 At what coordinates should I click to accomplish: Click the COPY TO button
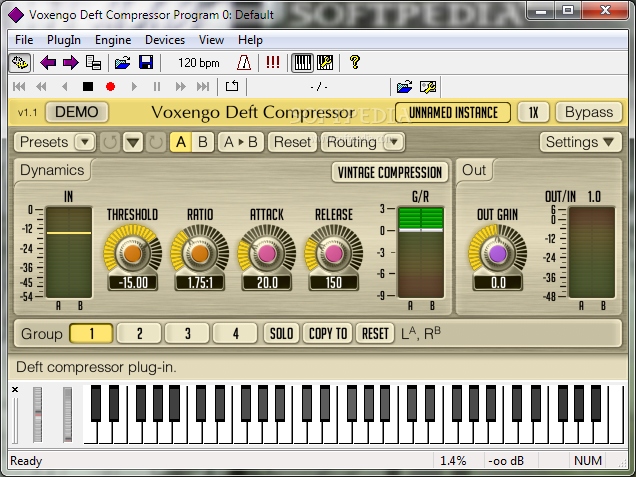[x=328, y=333]
